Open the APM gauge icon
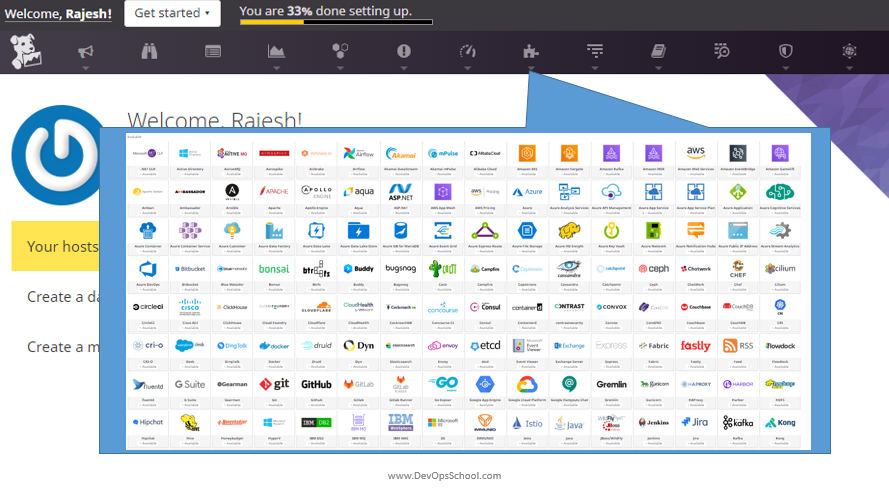The image size is (889, 494). [467, 51]
